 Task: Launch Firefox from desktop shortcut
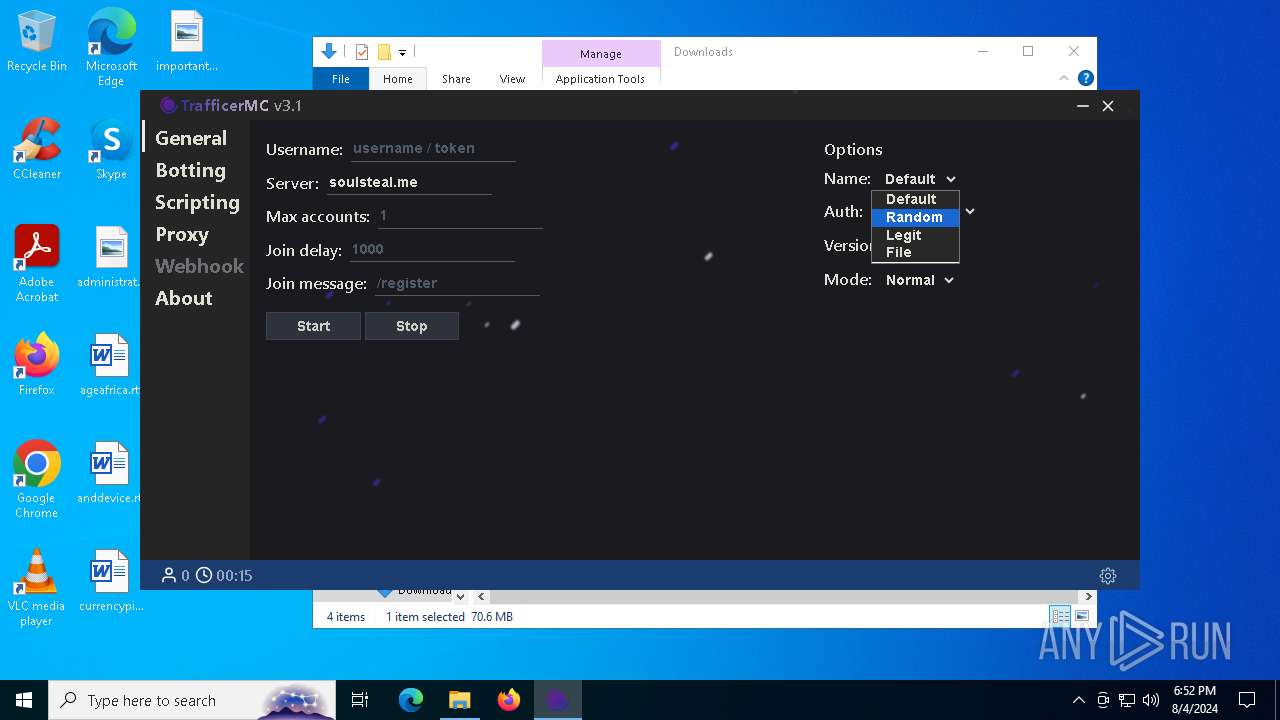coord(37,366)
